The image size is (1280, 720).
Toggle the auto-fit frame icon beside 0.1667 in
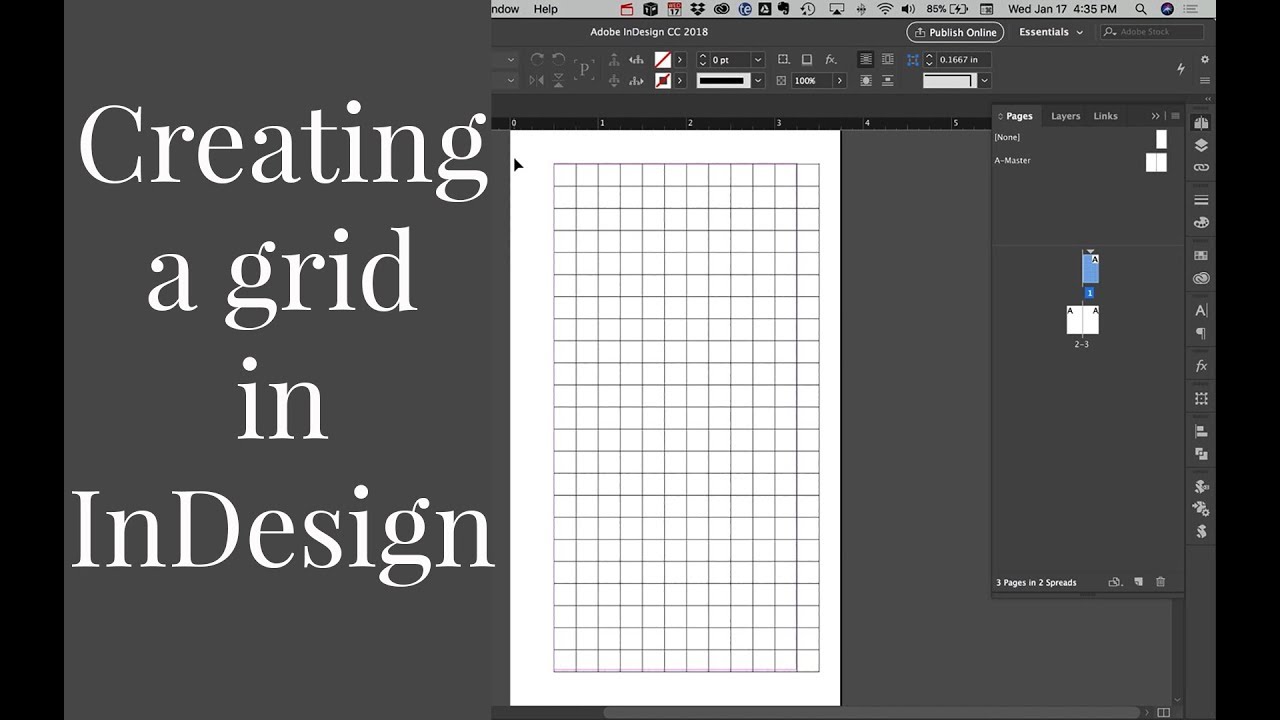click(x=913, y=60)
